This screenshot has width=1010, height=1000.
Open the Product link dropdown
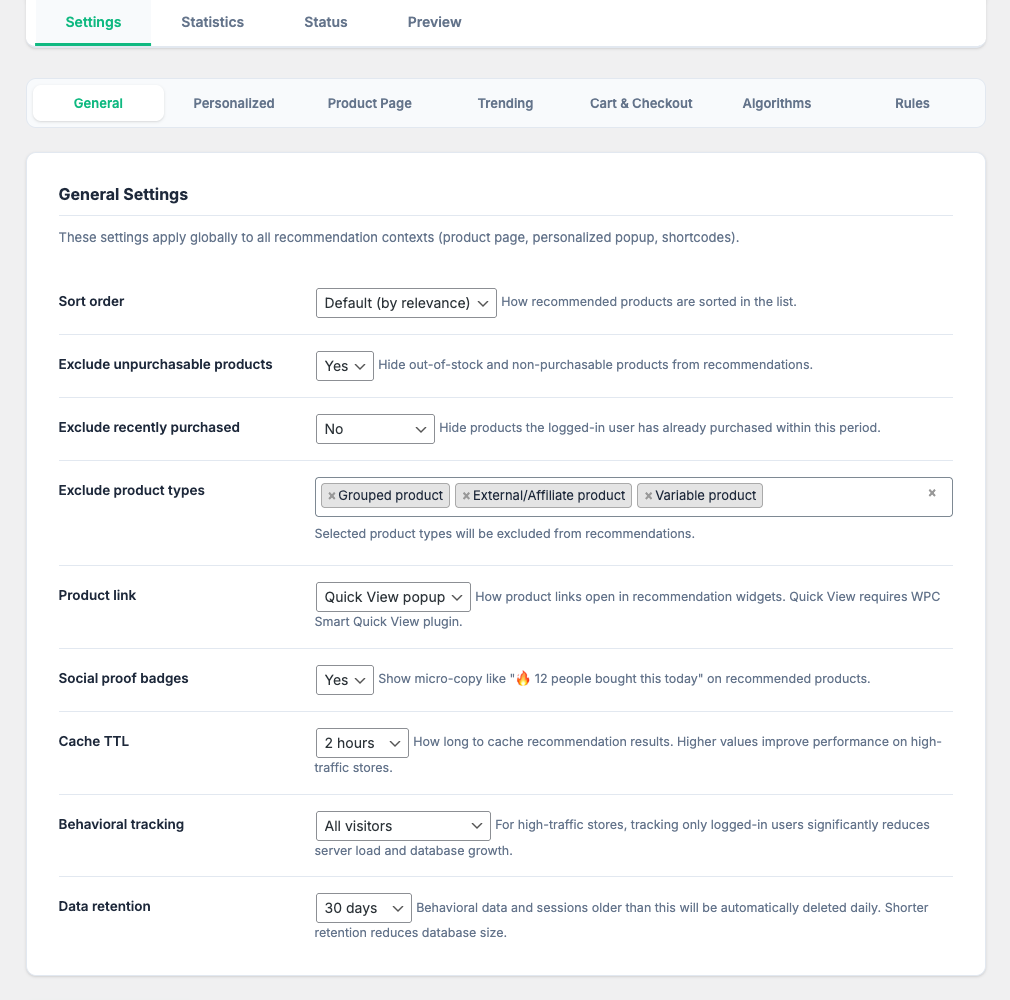coord(392,597)
